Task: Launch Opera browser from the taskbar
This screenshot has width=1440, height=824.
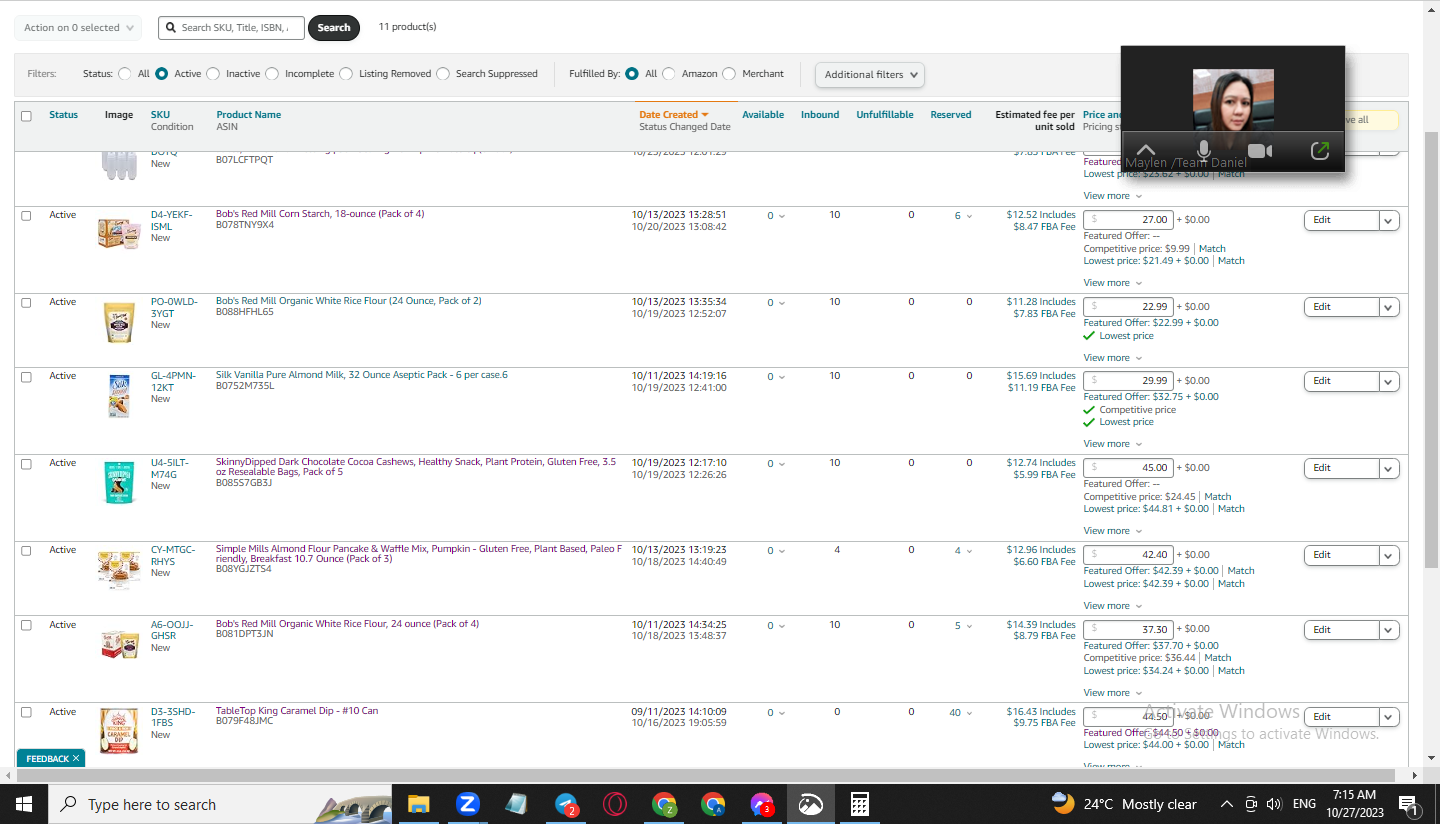Action: (615, 804)
